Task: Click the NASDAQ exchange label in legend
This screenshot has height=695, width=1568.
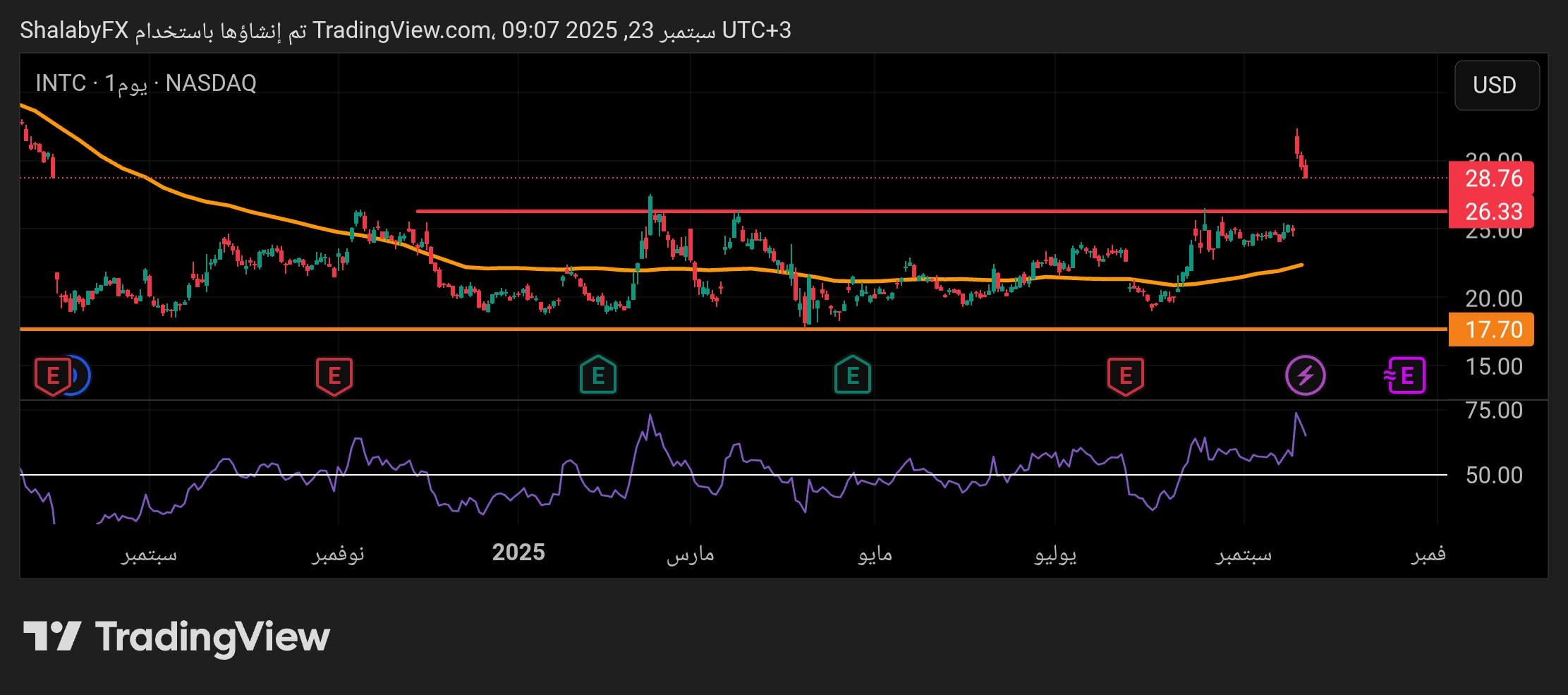Action: click(x=211, y=83)
